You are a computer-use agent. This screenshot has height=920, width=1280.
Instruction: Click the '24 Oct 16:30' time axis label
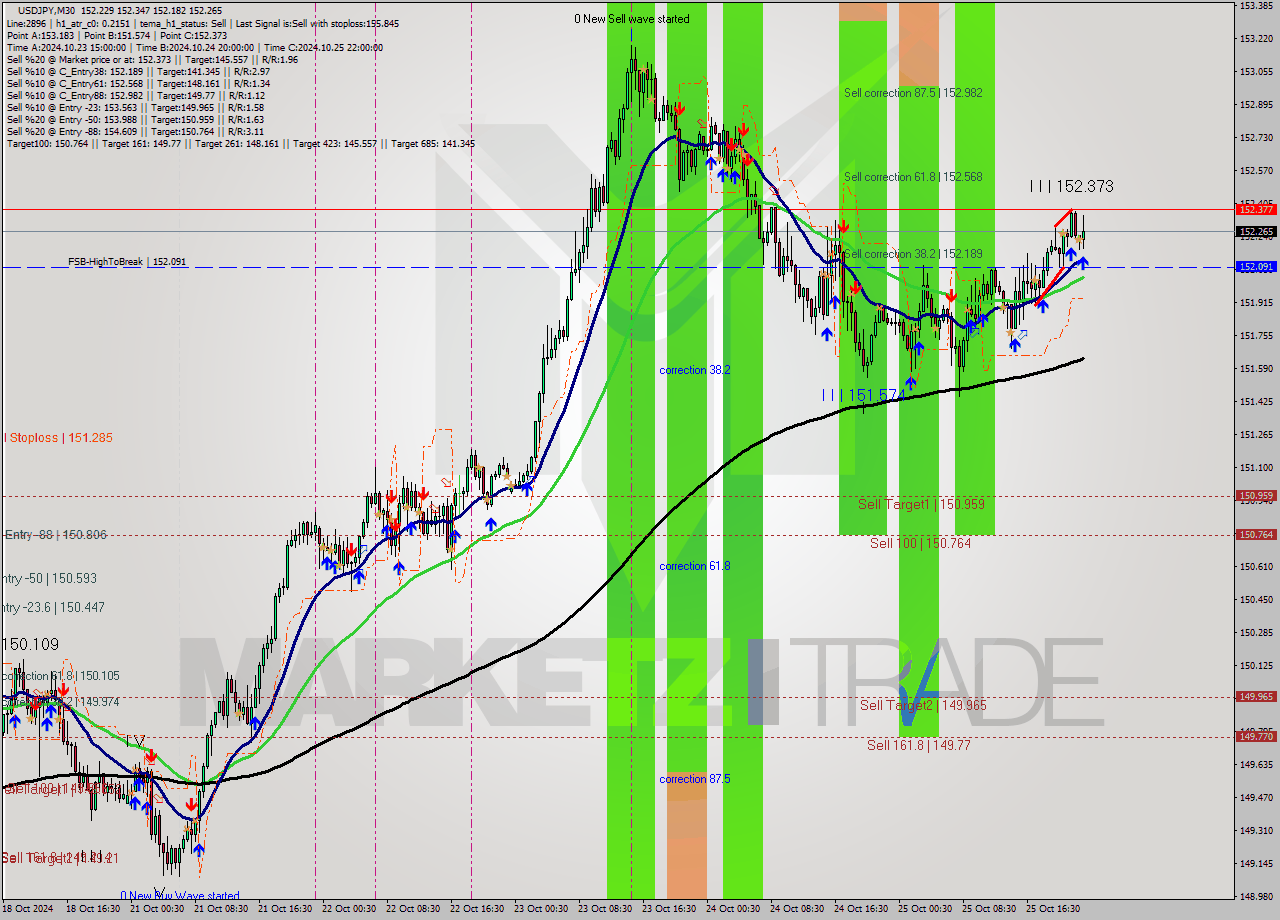(861, 909)
